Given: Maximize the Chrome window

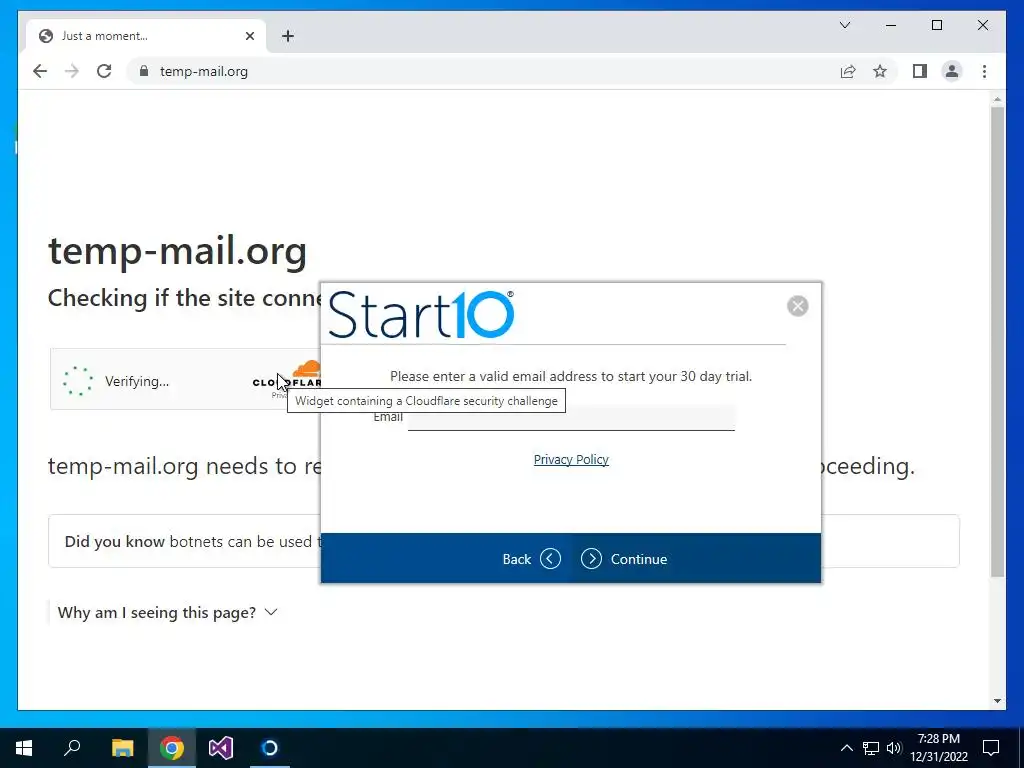Looking at the screenshot, I should tap(936, 25).
